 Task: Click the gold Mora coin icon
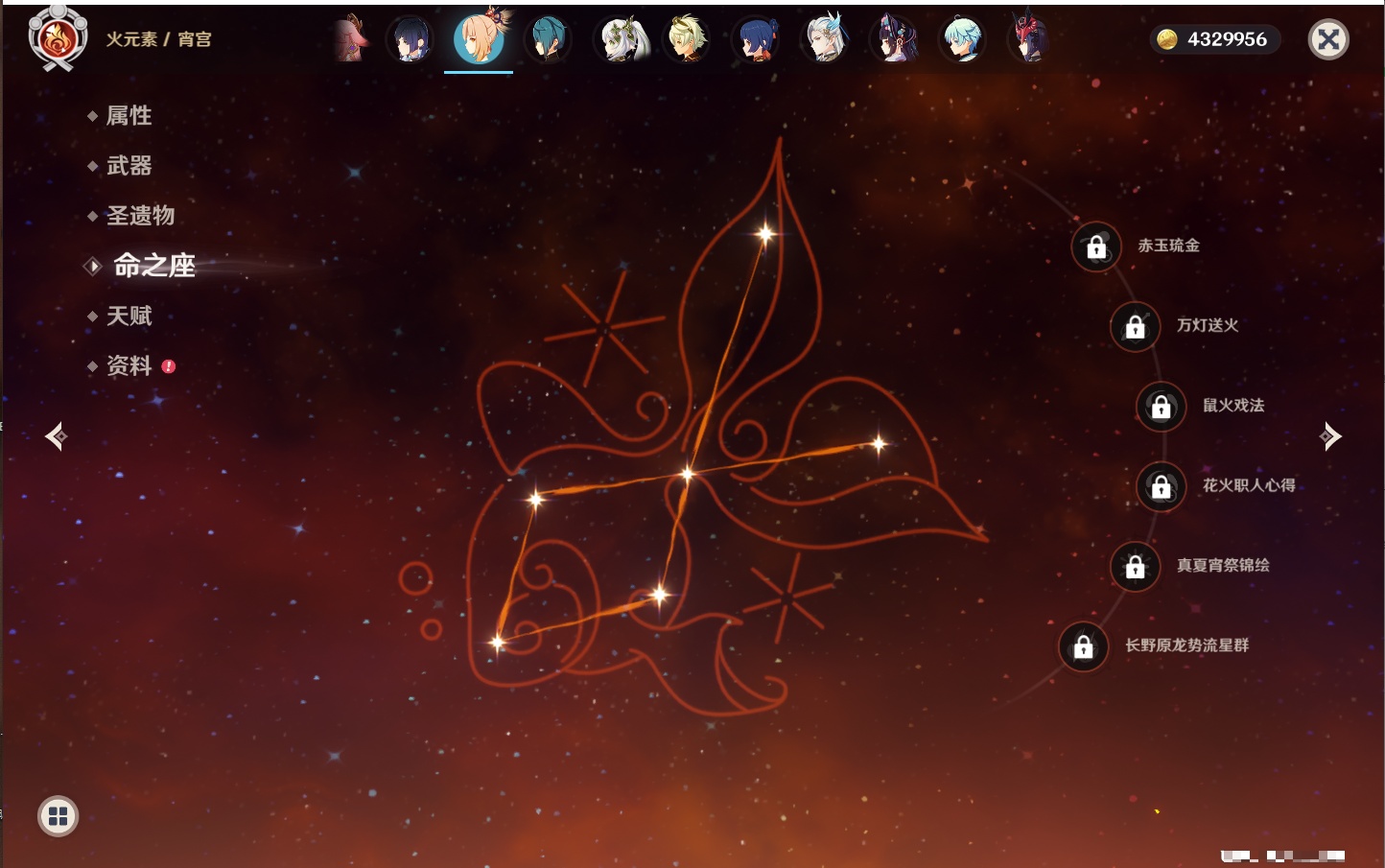click(x=1167, y=39)
